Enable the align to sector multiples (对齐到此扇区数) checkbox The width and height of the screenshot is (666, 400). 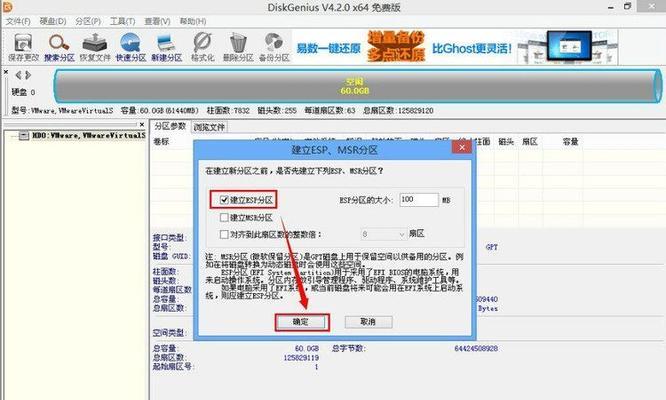tap(224, 234)
